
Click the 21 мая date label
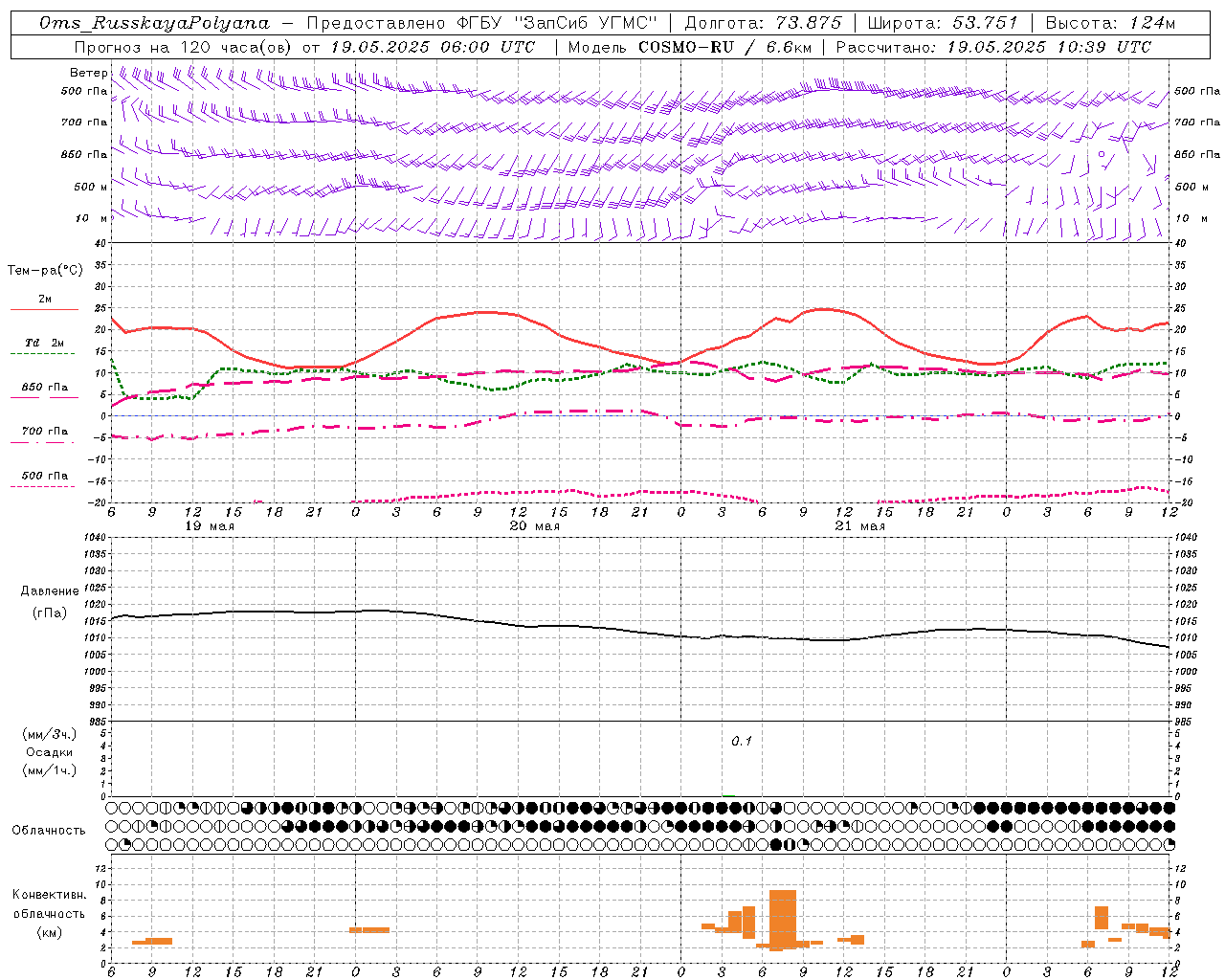[x=860, y=526]
